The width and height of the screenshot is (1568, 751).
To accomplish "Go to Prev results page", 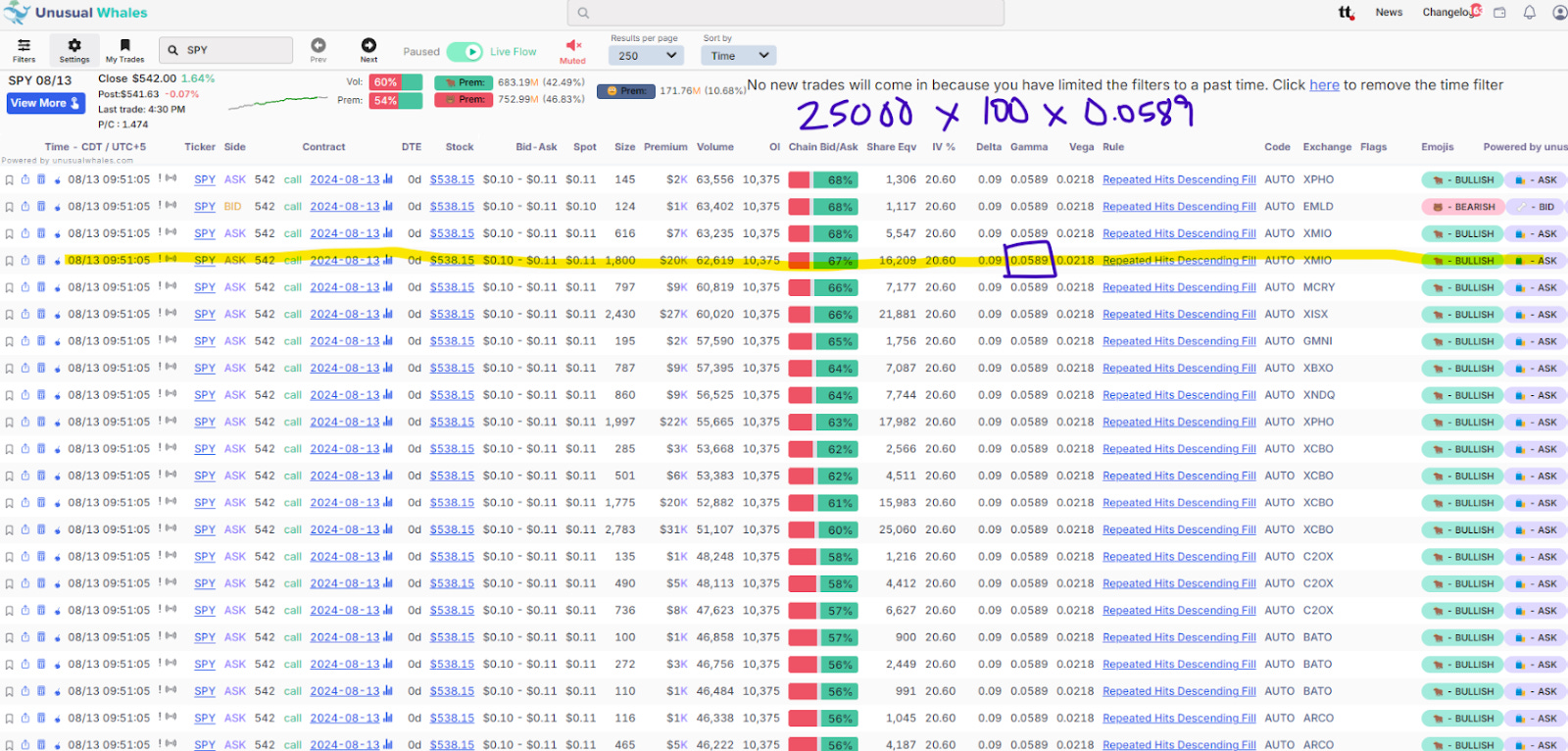I will coord(318,50).
